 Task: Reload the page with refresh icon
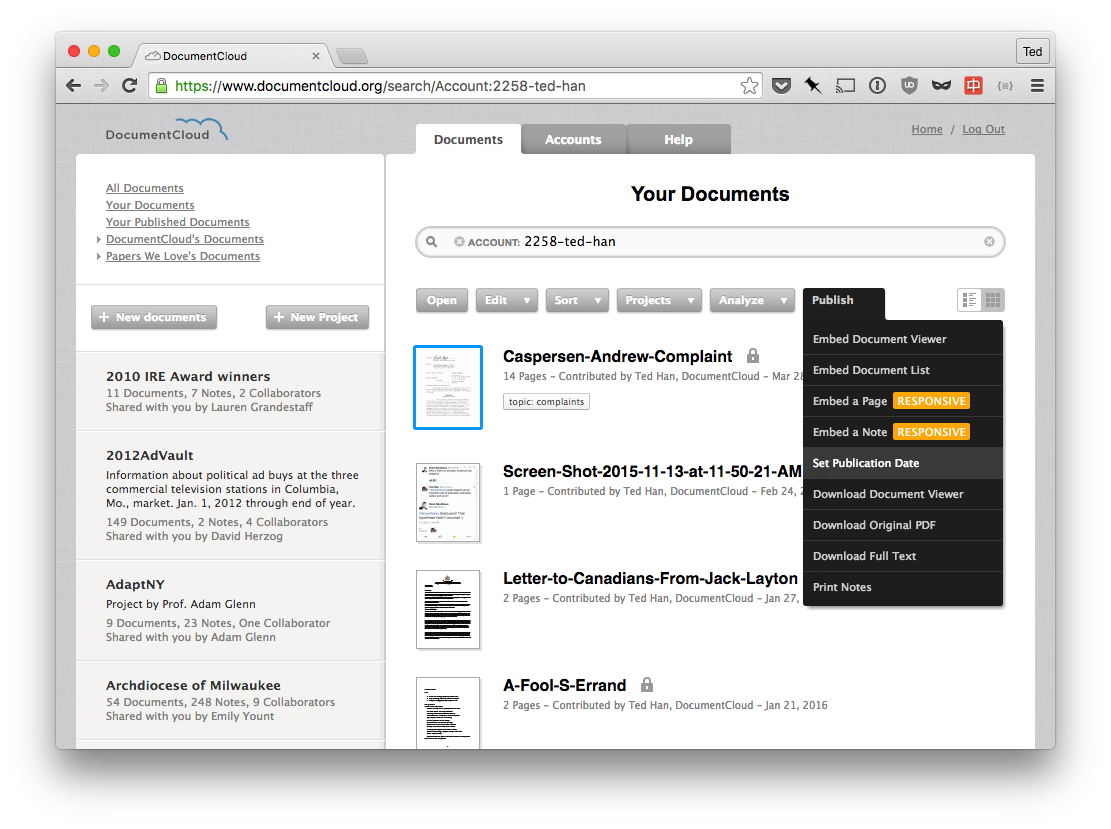[x=130, y=86]
